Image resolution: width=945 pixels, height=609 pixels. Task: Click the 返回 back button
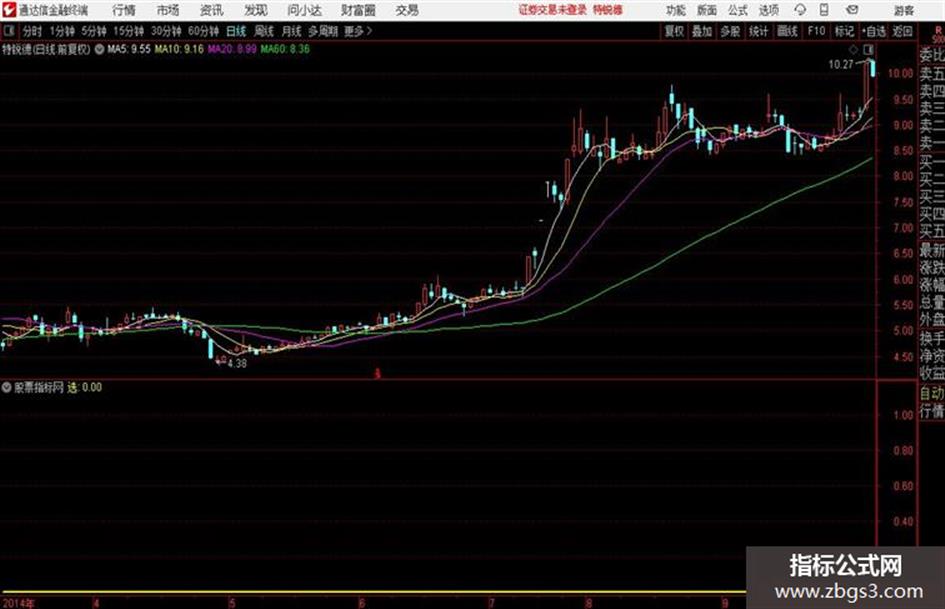pyautogui.click(x=902, y=31)
